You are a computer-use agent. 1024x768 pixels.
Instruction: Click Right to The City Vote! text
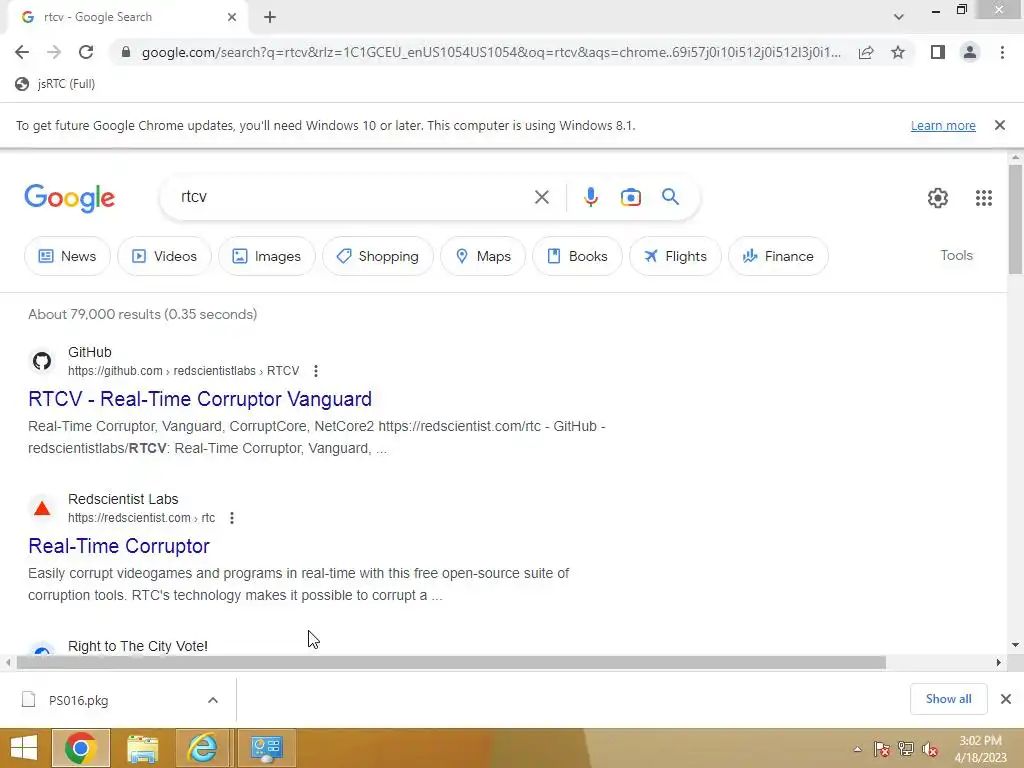tap(138, 646)
